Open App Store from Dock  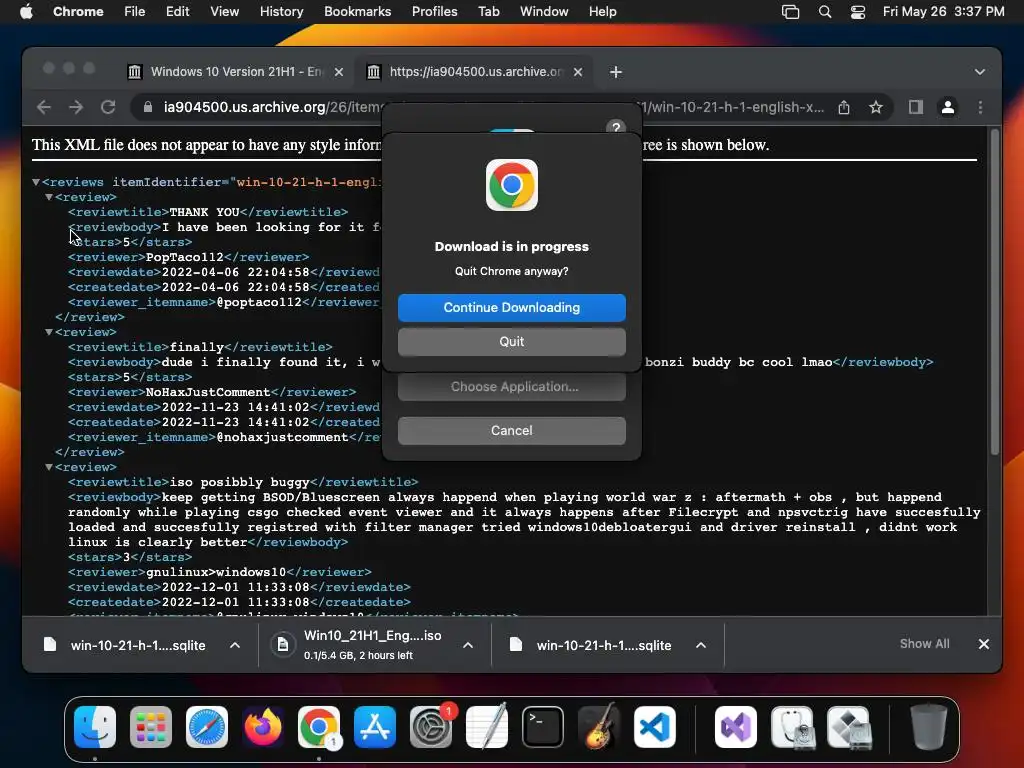pyautogui.click(x=375, y=727)
